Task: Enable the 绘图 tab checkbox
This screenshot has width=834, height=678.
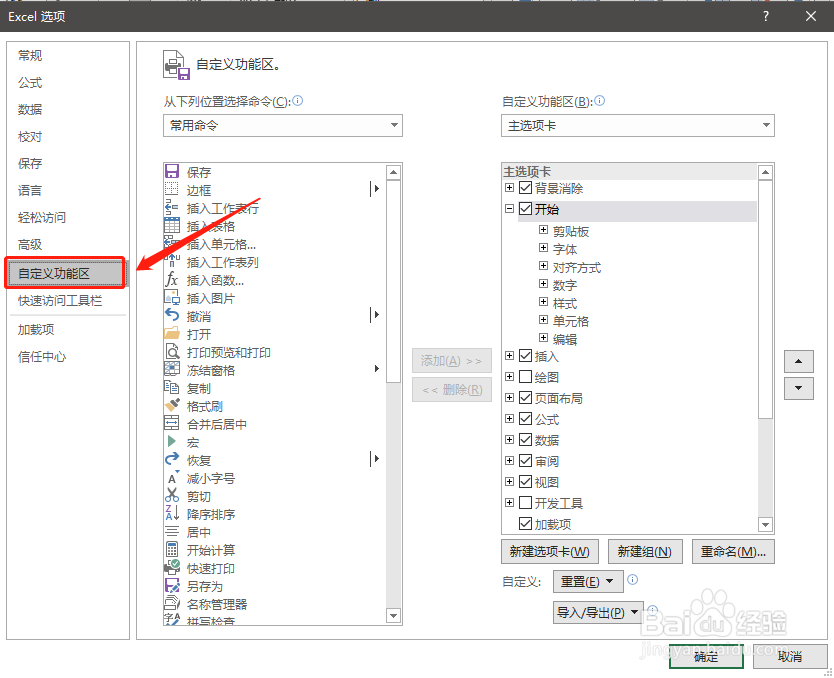Action: pos(526,377)
